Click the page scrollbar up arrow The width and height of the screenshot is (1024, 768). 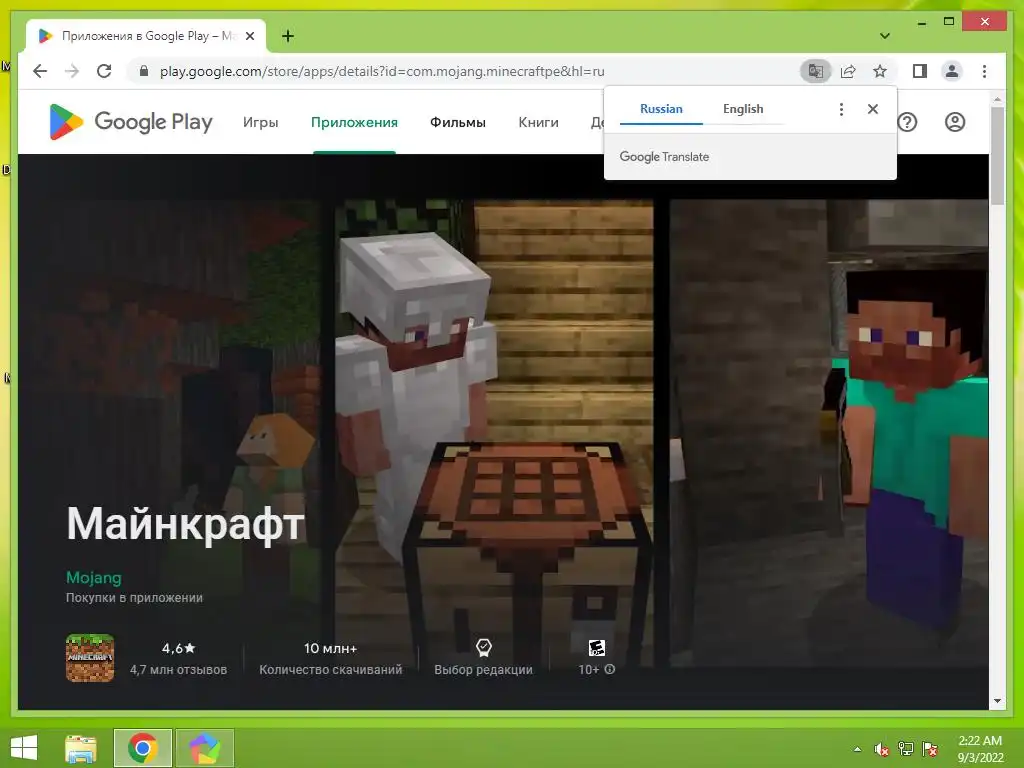tap(997, 99)
